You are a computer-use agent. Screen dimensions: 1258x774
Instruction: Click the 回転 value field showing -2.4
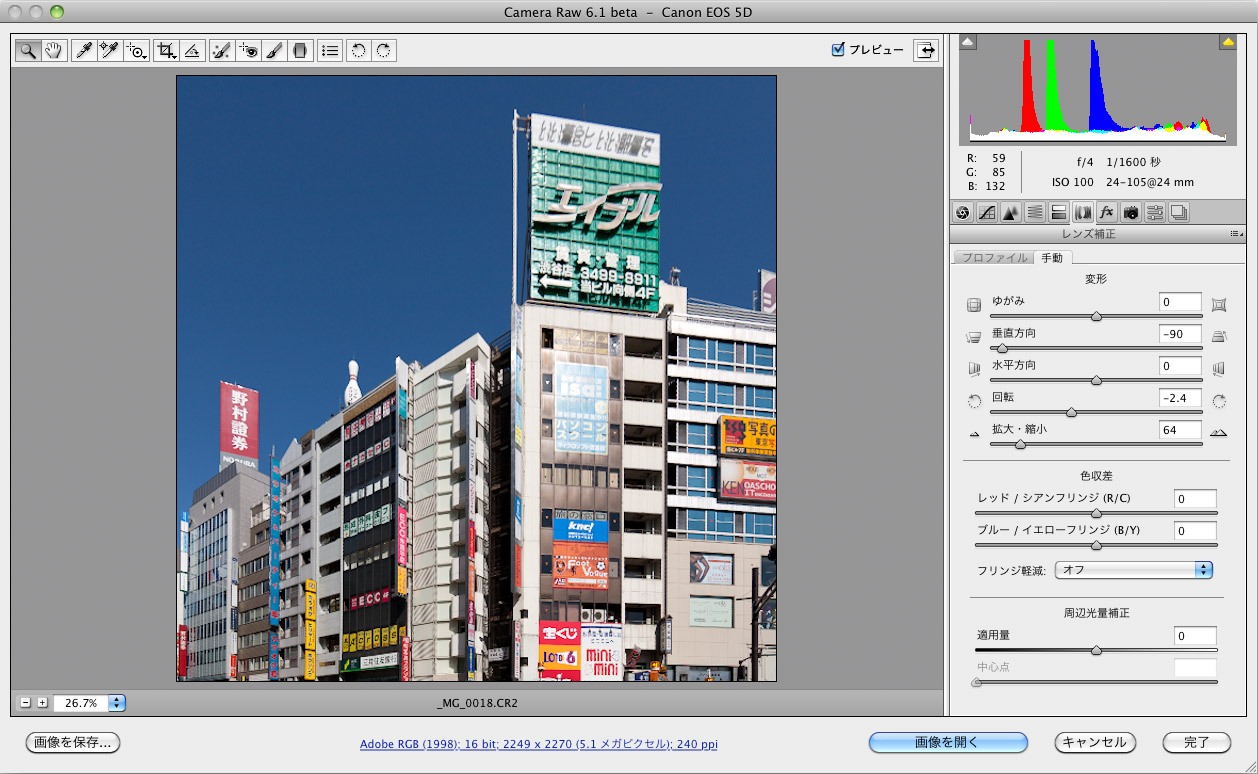(1180, 398)
